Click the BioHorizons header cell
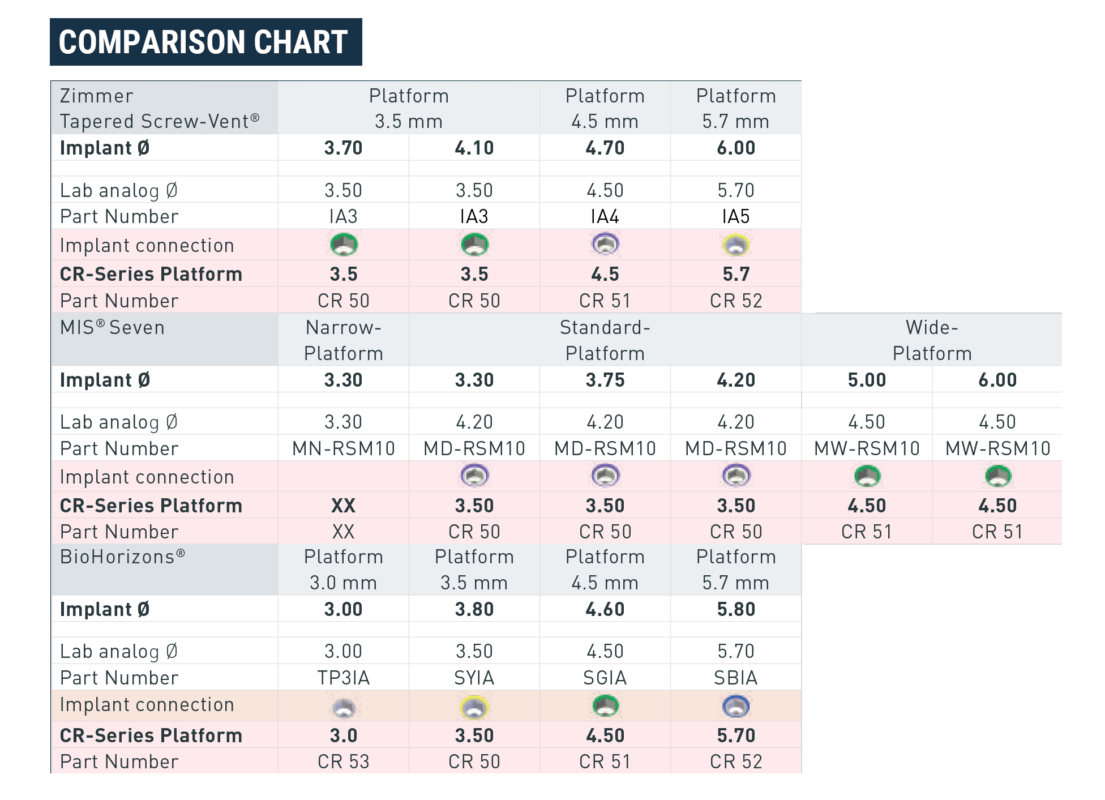This screenshot has width=1105, height=800. click(122, 557)
